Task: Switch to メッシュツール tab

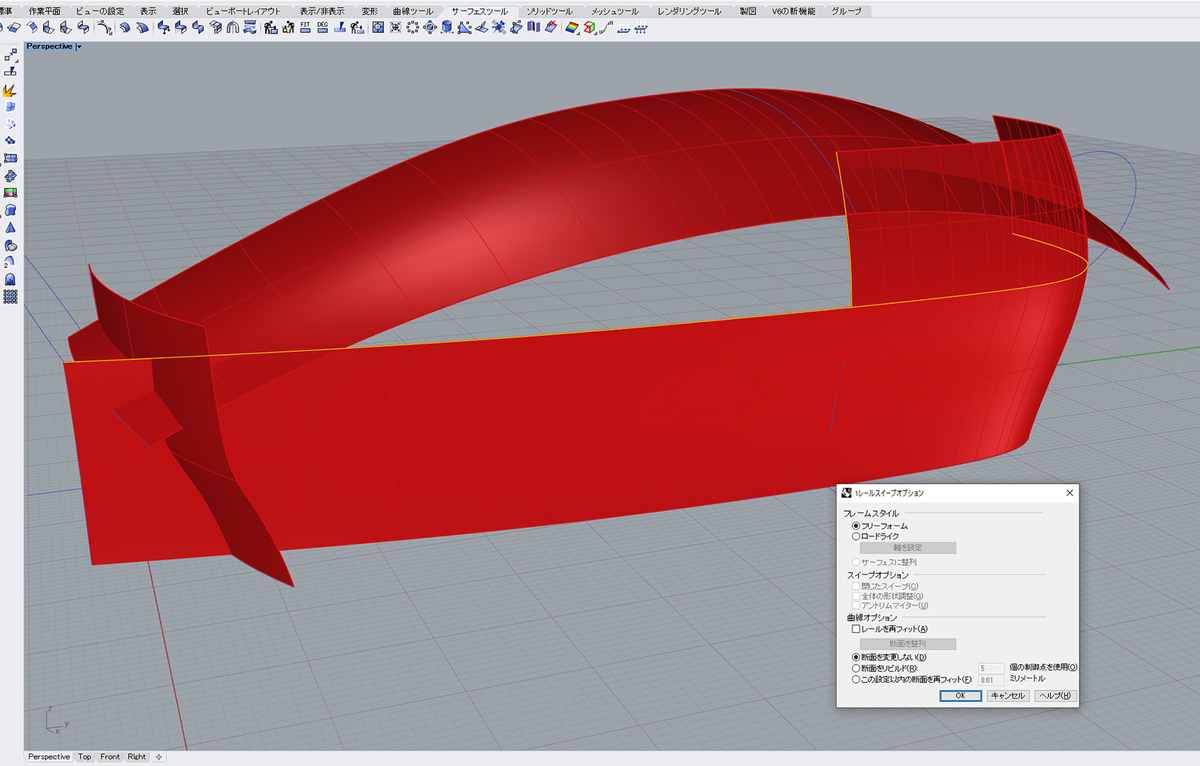Action: (614, 11)
